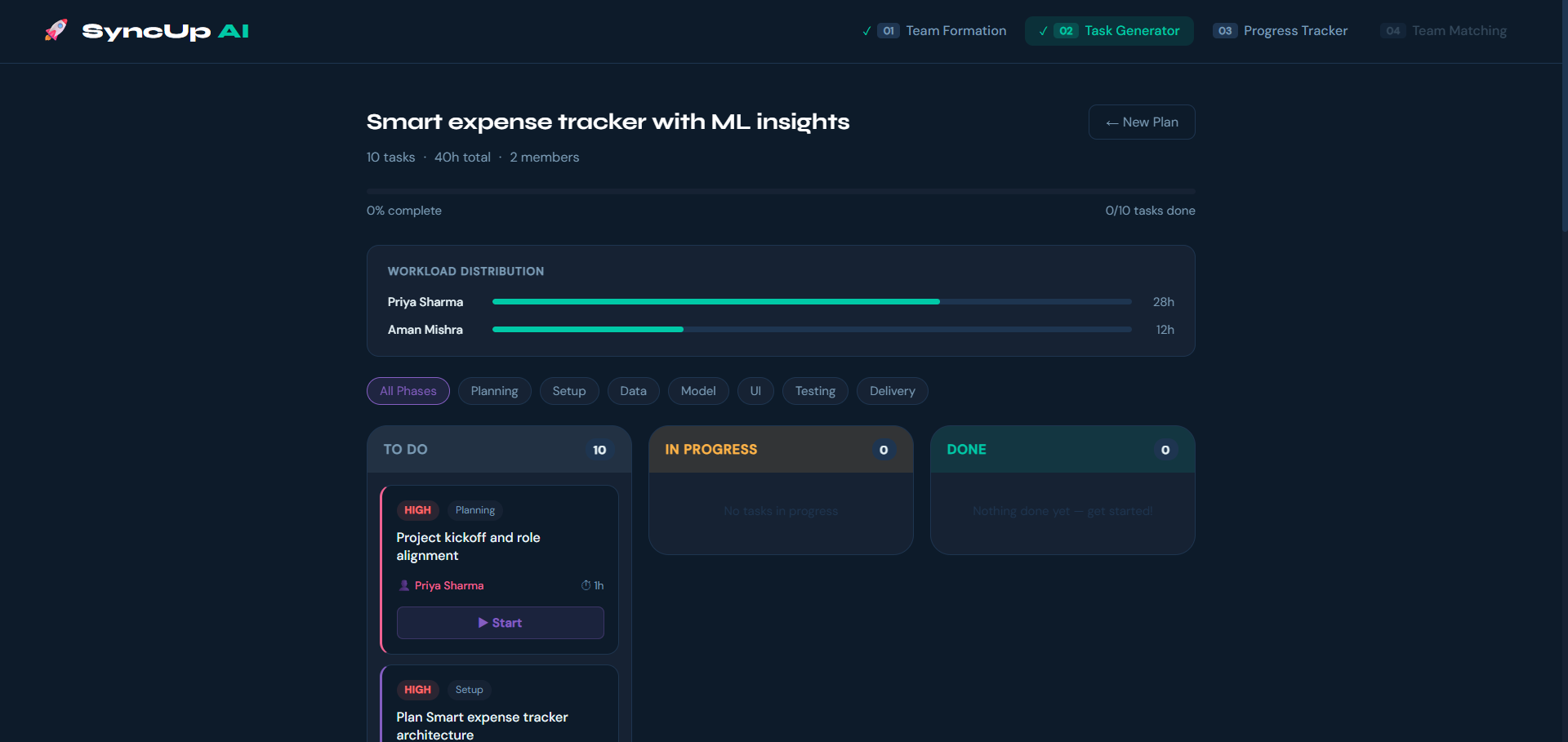This screenshot has width=1568, height=742.
Task: Open the Team Matching step
Action: click(1443, 31)
